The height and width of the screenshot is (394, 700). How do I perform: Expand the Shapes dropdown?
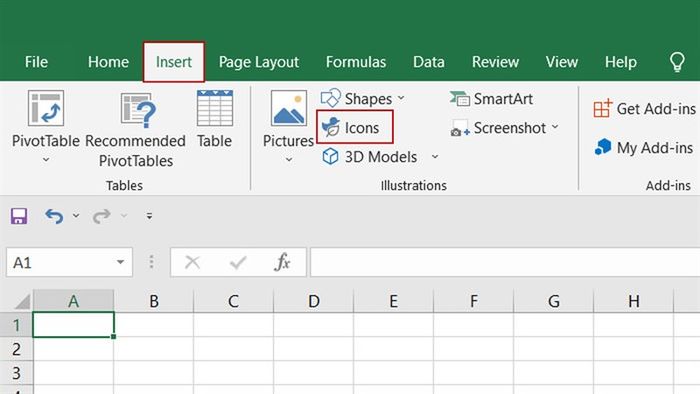401,98
